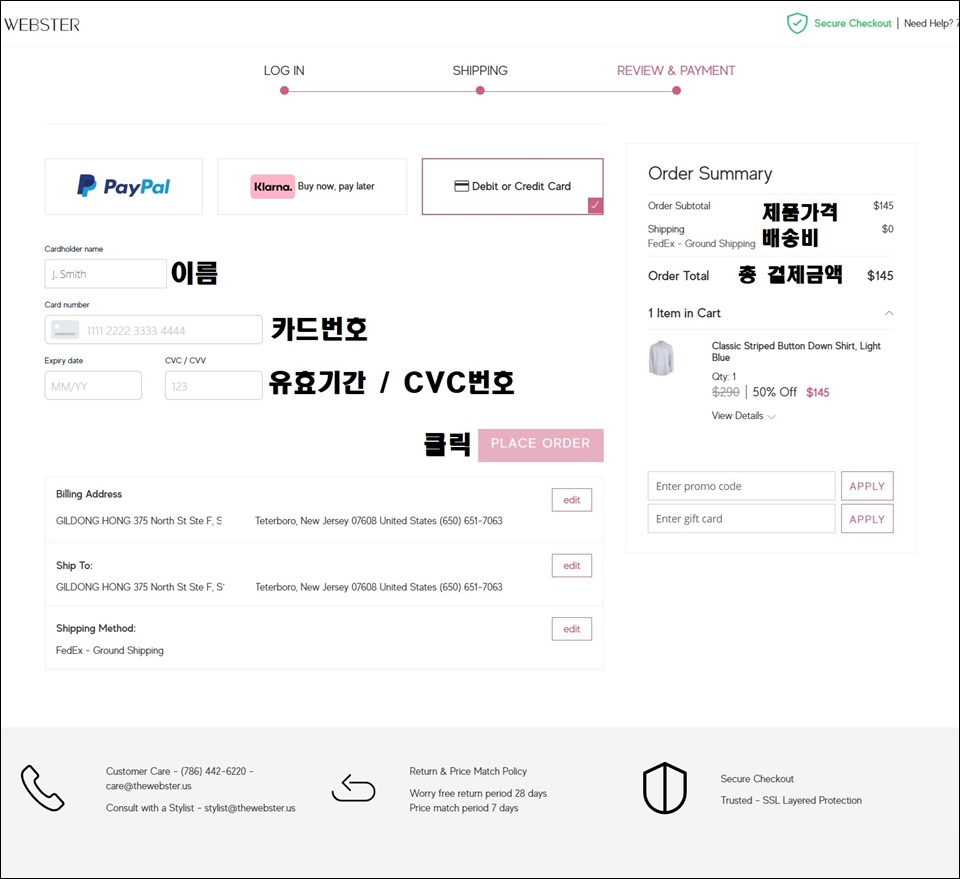
Task: Click the PayPal logo payment option
Action: pyautogui.click(x=124, y=186)
